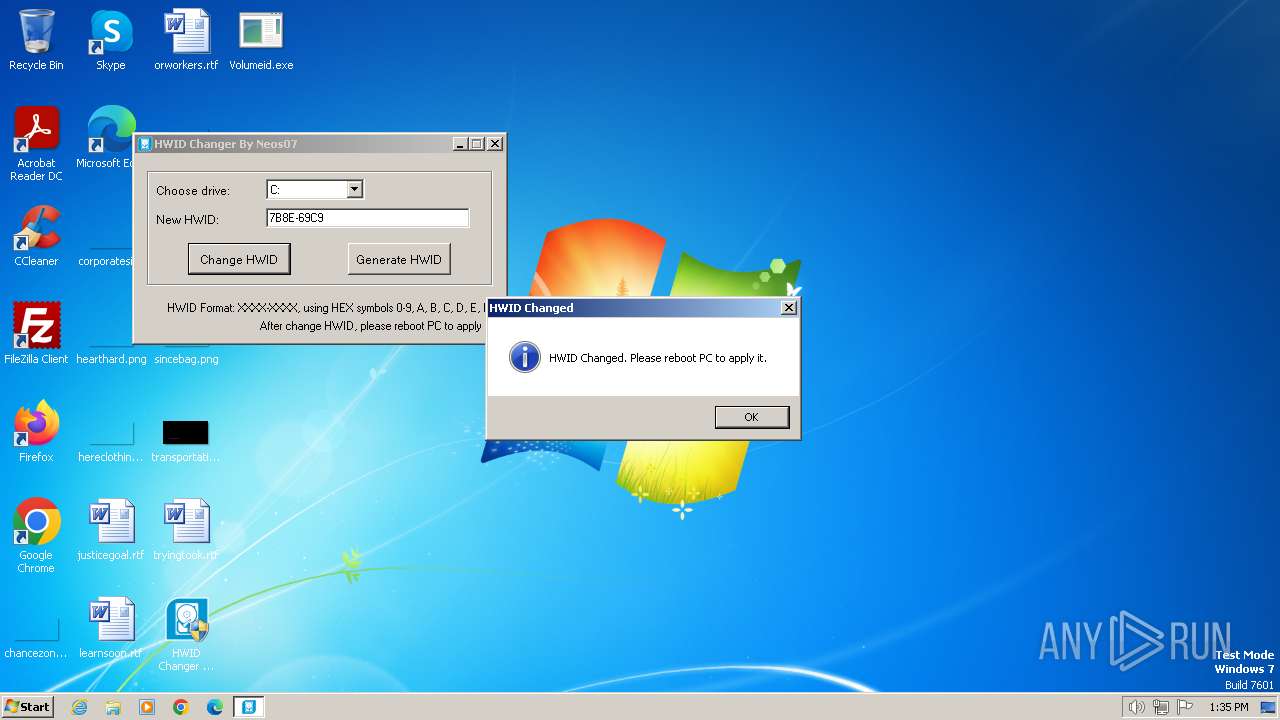1280x720 pixels.
Task: Click the dialog information icon
Action: tap(525, 357)
